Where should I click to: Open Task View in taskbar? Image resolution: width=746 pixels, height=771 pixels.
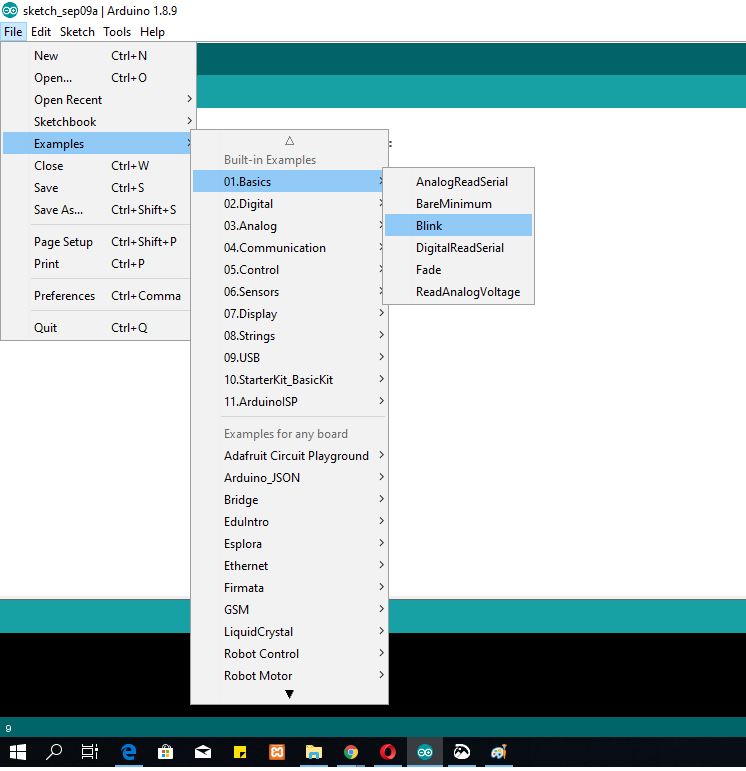[x=90, y=752]
